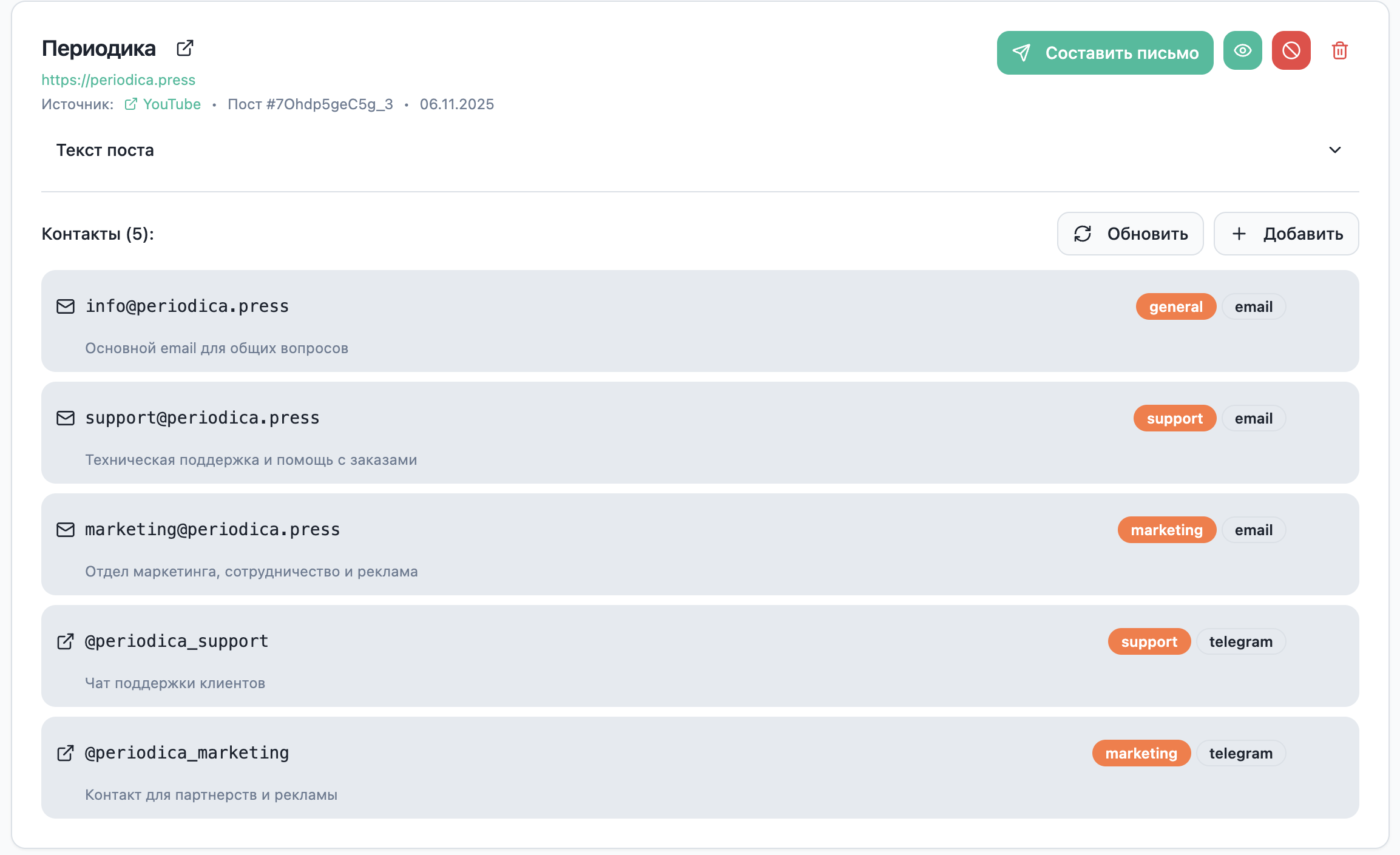Click Составить письмо button
This screenshot has height=855, width=1400.
tap(1104, 53)
